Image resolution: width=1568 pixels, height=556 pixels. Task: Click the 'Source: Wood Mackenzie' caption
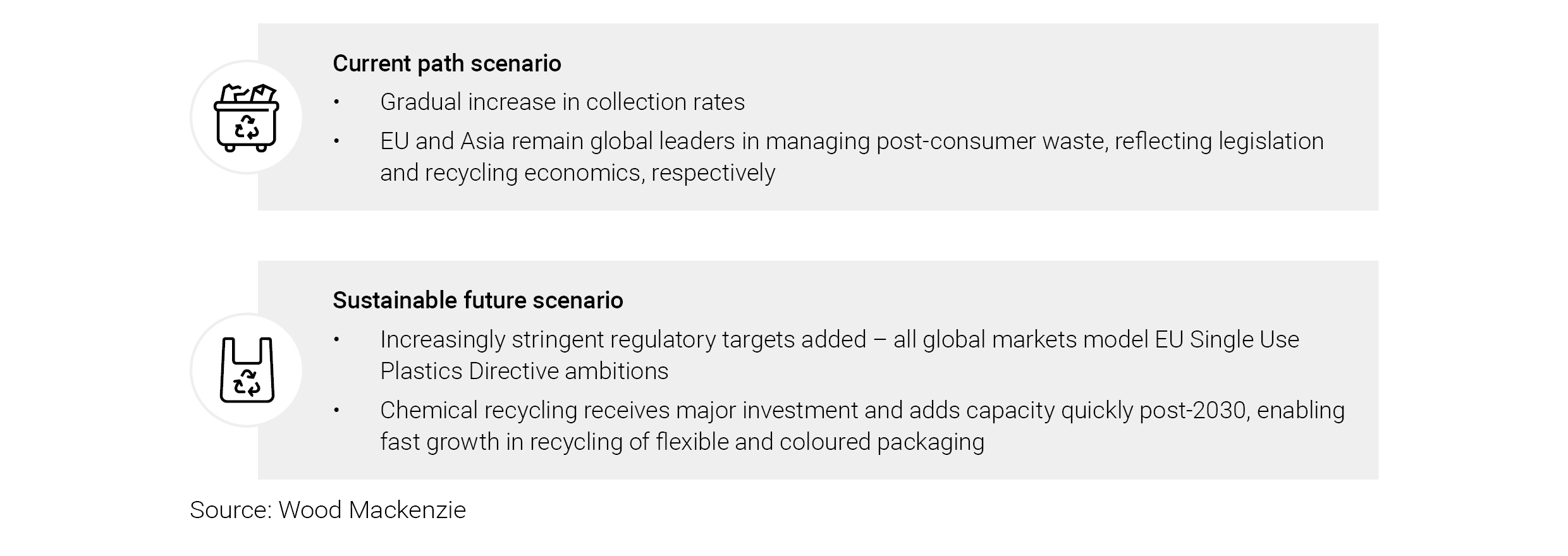click(x=328, y=510)
